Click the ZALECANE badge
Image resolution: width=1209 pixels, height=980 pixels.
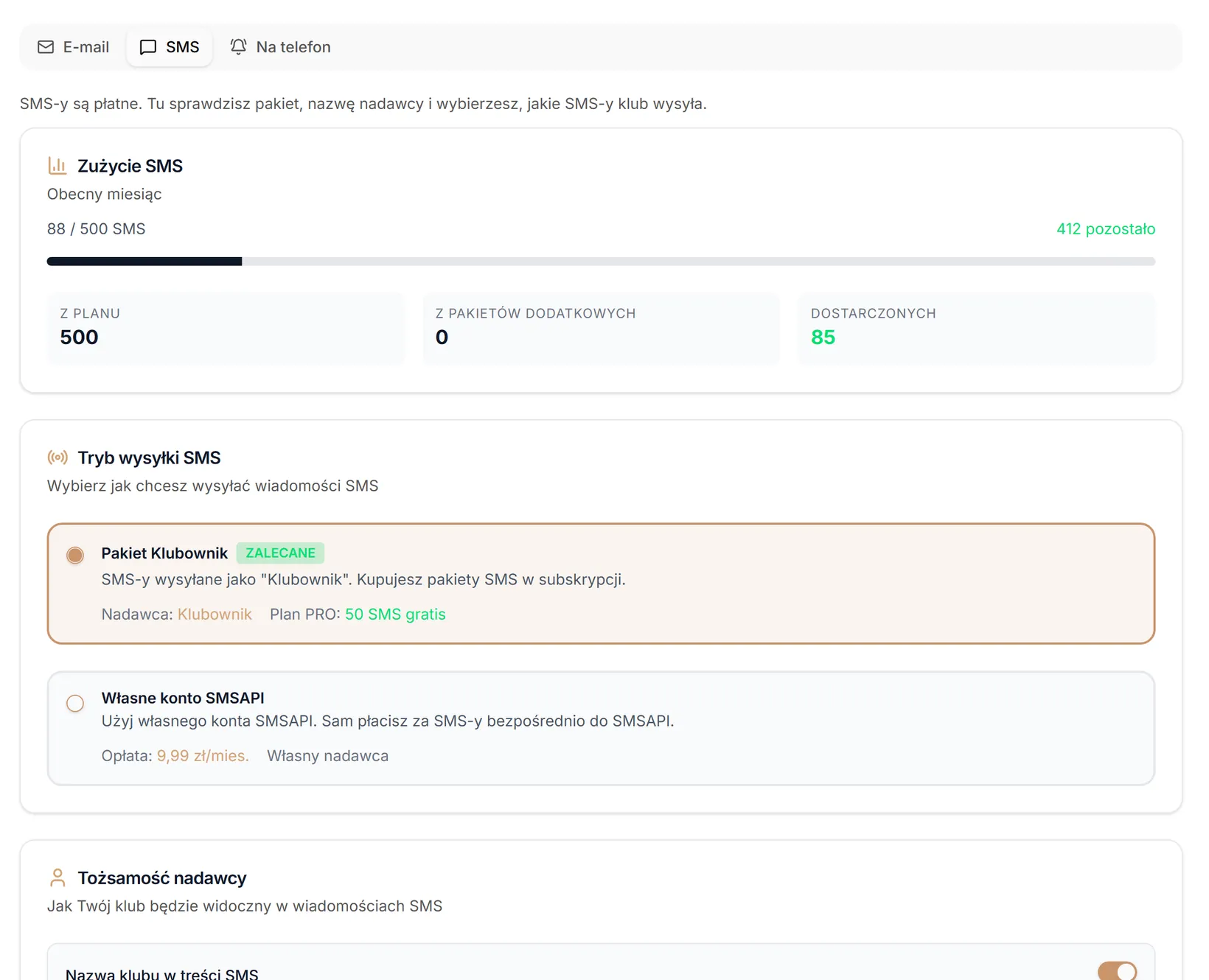pyautogui.click(x=280, y=553)
